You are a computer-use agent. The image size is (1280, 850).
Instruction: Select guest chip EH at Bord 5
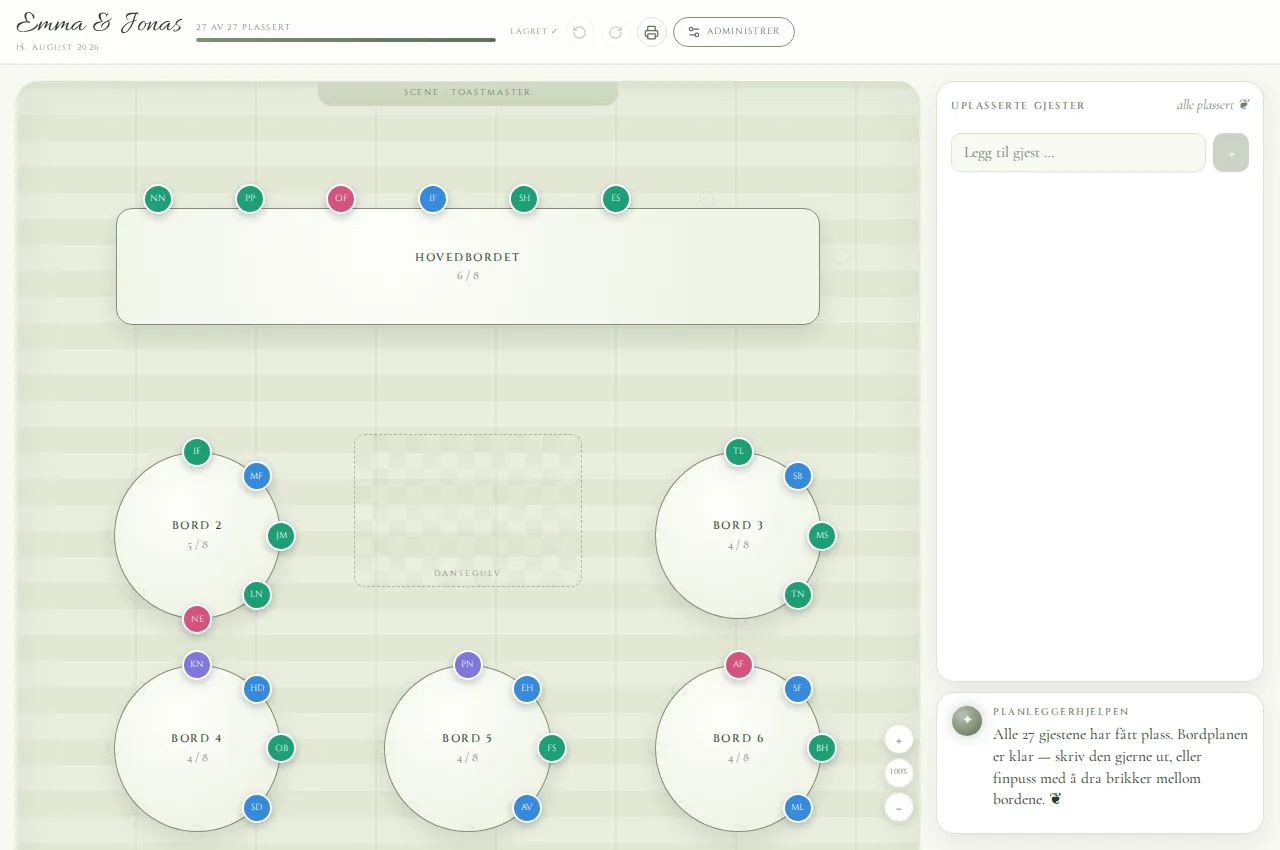(x=527, y=689)
